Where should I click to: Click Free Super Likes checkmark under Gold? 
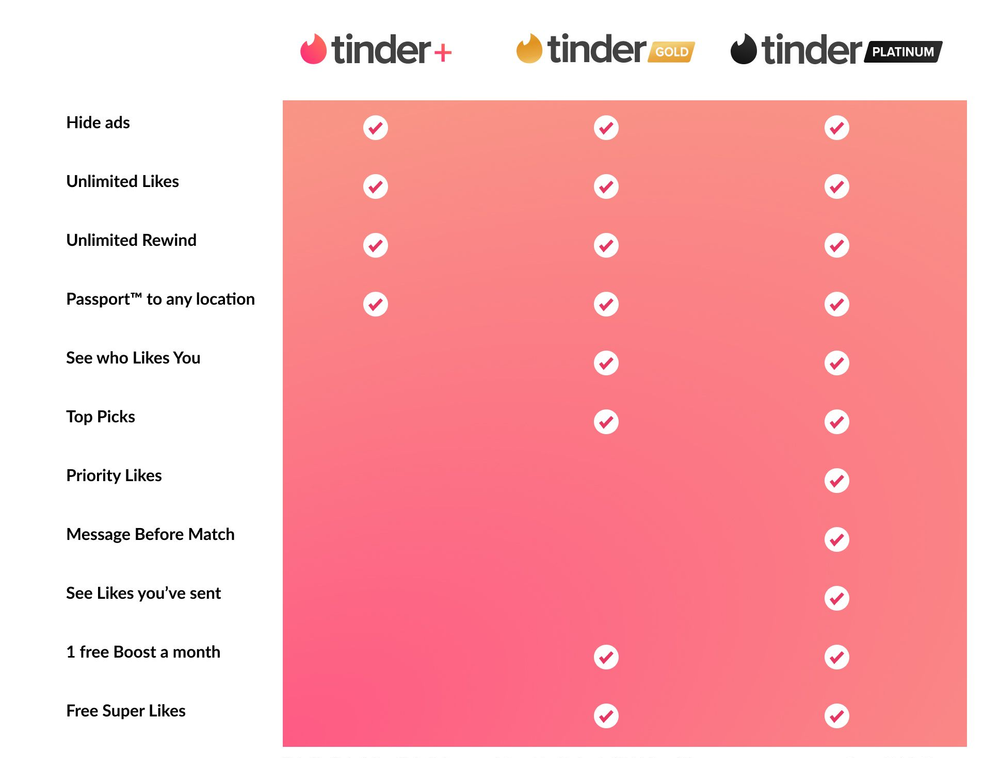(x=606, y=716)
